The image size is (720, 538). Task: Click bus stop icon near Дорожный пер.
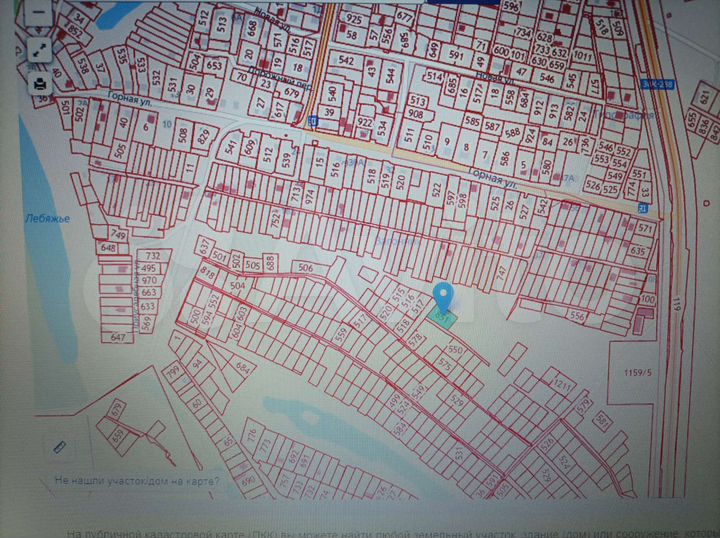(x=311, y=121)
